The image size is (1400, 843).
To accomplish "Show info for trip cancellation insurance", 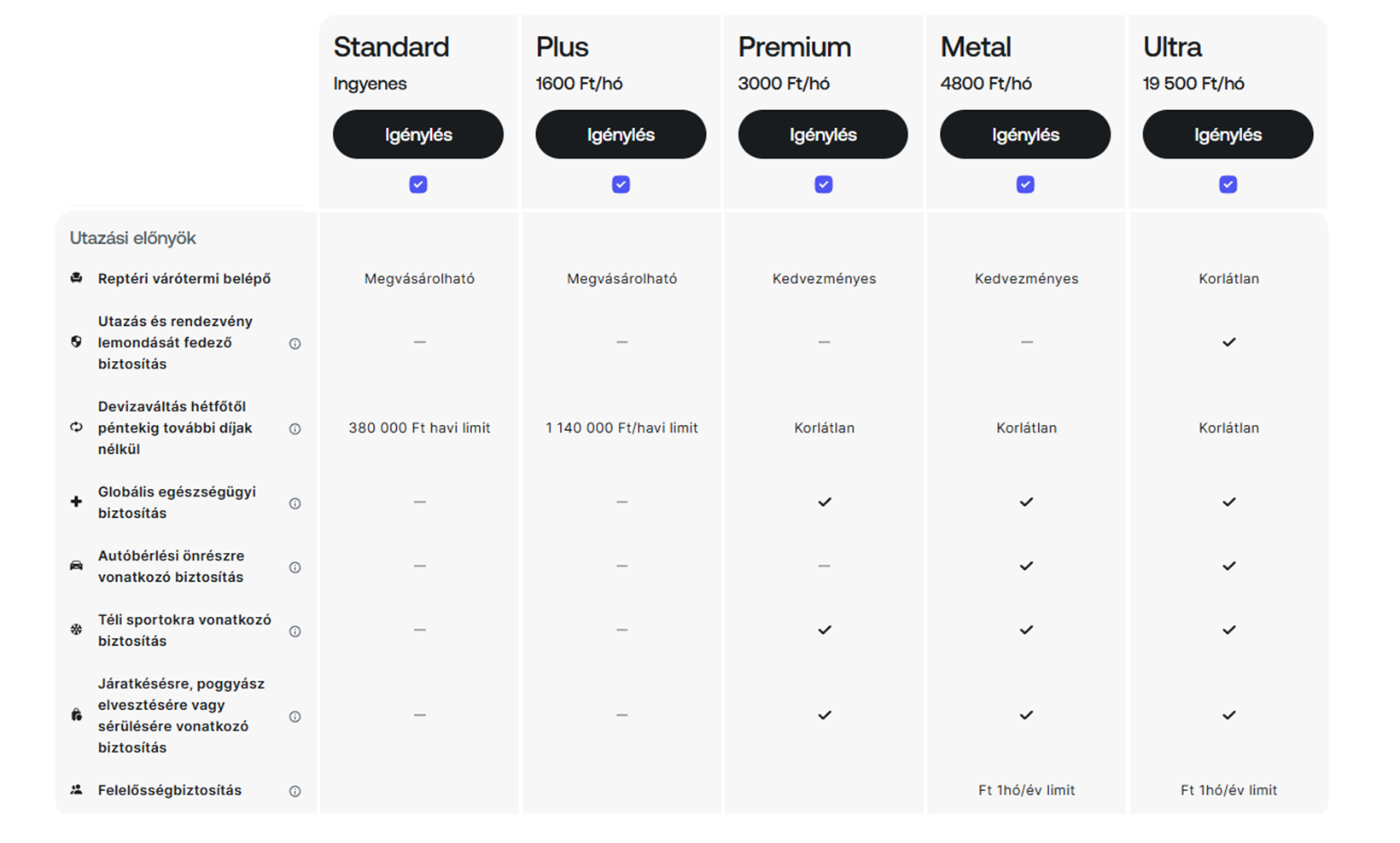I will [295, 344].
